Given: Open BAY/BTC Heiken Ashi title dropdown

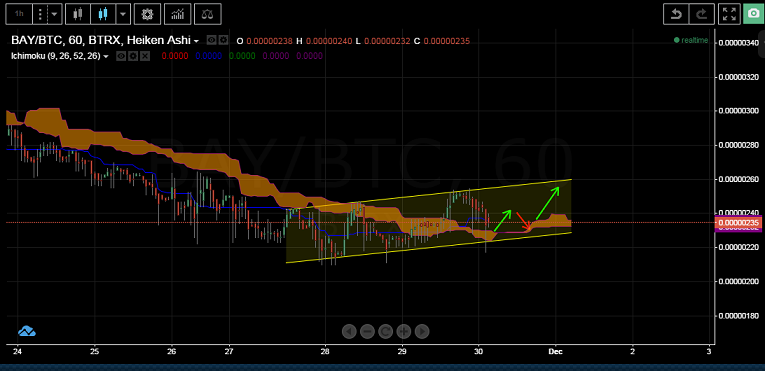Looking at the screenshot, I should (x=196, y=41).
